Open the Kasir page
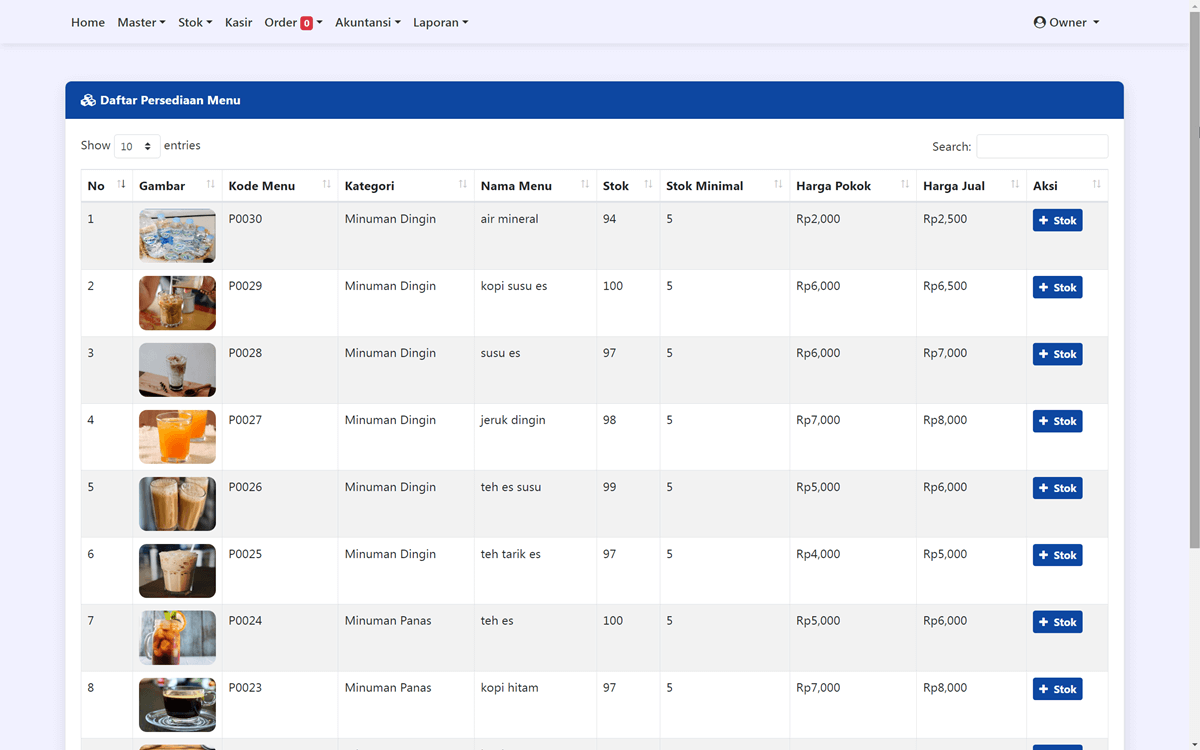1200x750 pixels. (x=239, y=22)
